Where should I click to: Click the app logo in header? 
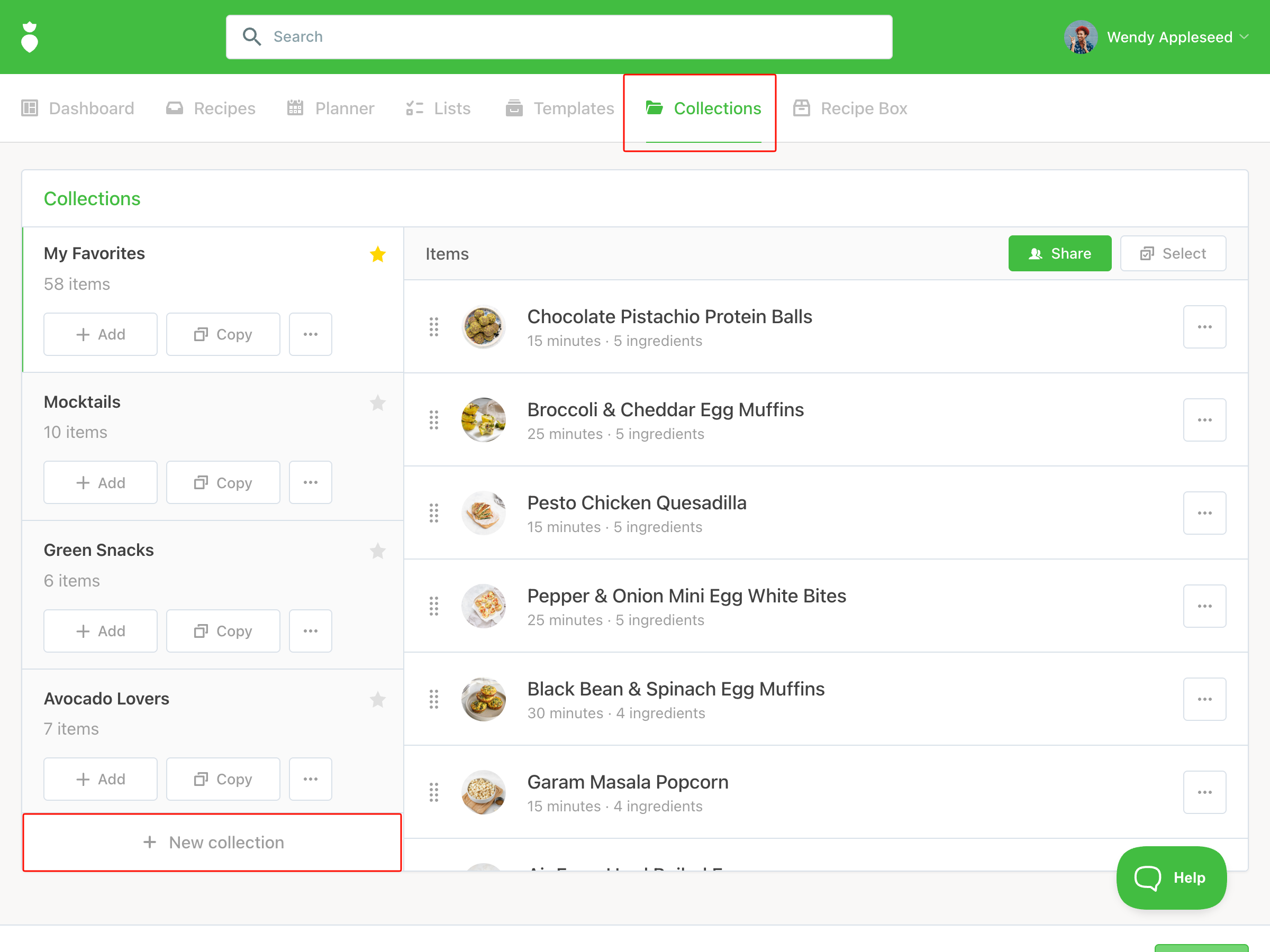pos(29,38)
